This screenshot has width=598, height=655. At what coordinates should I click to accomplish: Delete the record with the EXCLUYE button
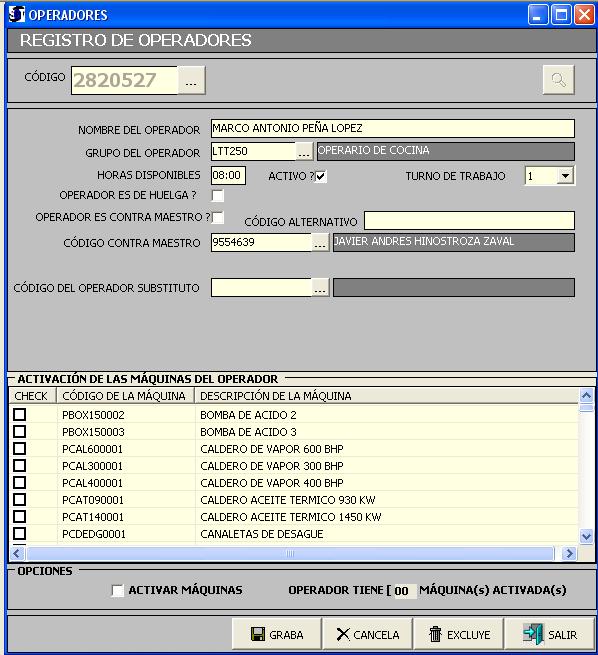click(x=459, y=635)
